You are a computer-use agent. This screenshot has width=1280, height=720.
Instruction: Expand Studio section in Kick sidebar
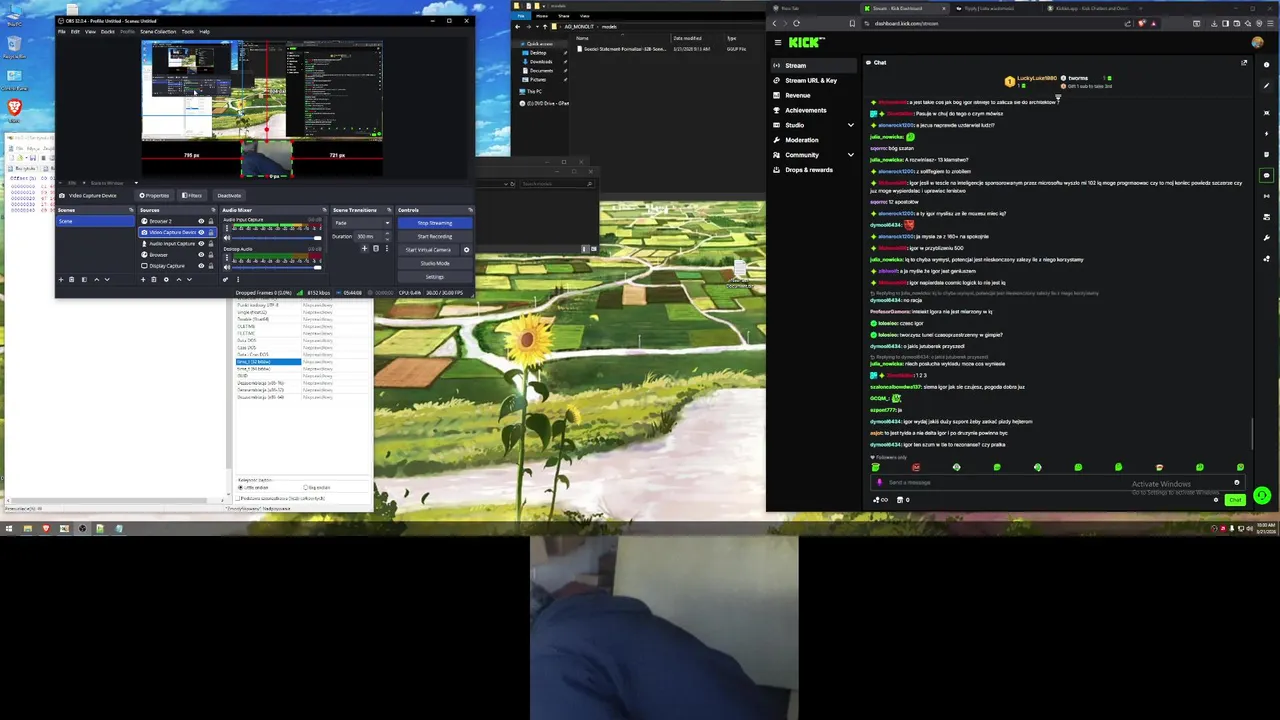click(851, 125)
